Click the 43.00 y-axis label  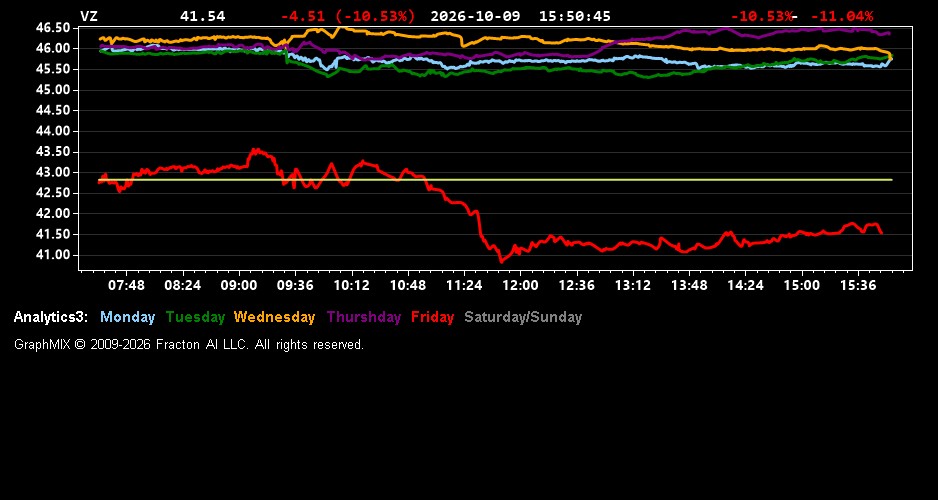[x=53, y=173]
